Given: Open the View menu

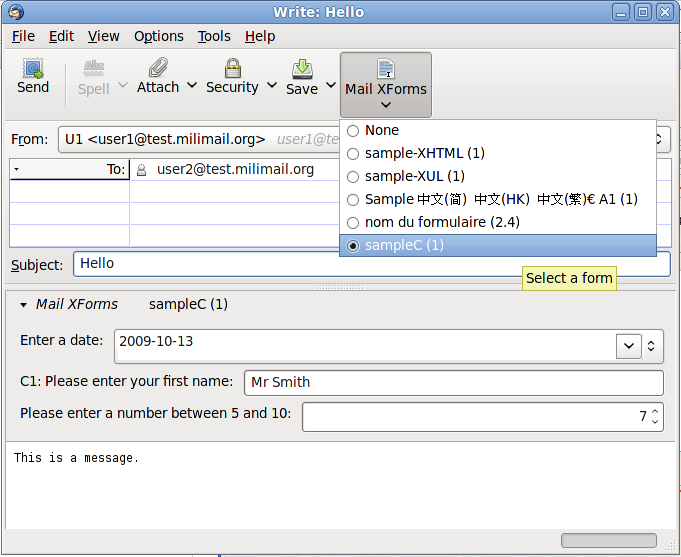Looking at the screenshot, I should [x=103, y=36].
